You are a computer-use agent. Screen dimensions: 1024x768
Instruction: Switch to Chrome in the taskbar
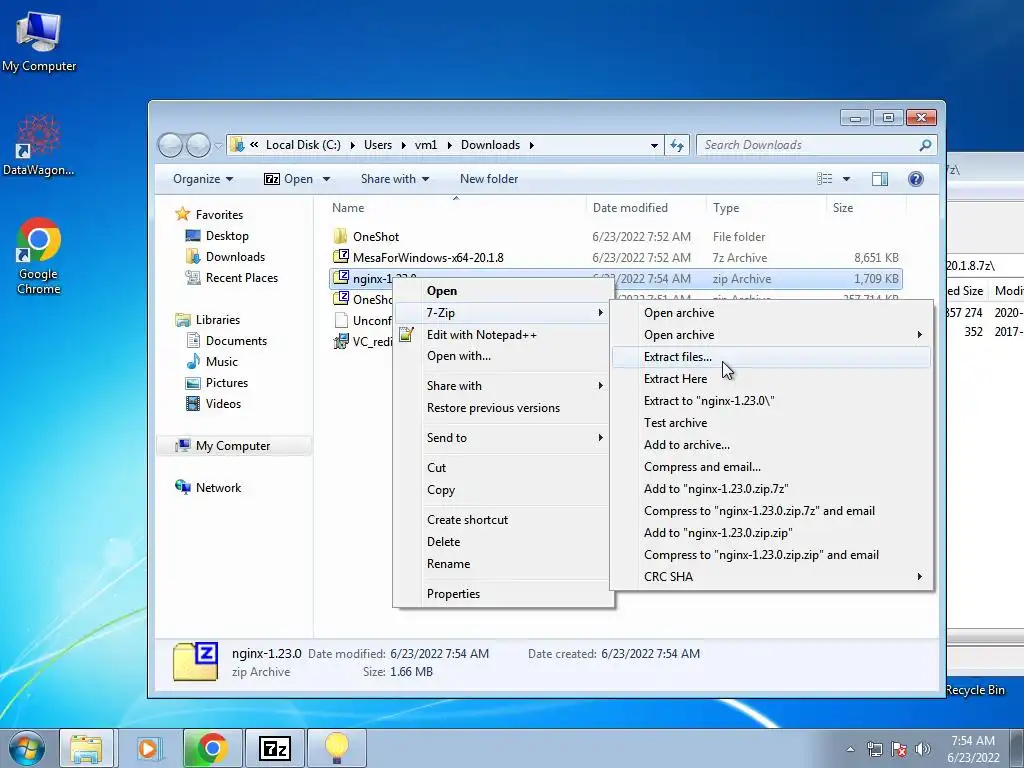pyautogui.click(x=212, y=748)
